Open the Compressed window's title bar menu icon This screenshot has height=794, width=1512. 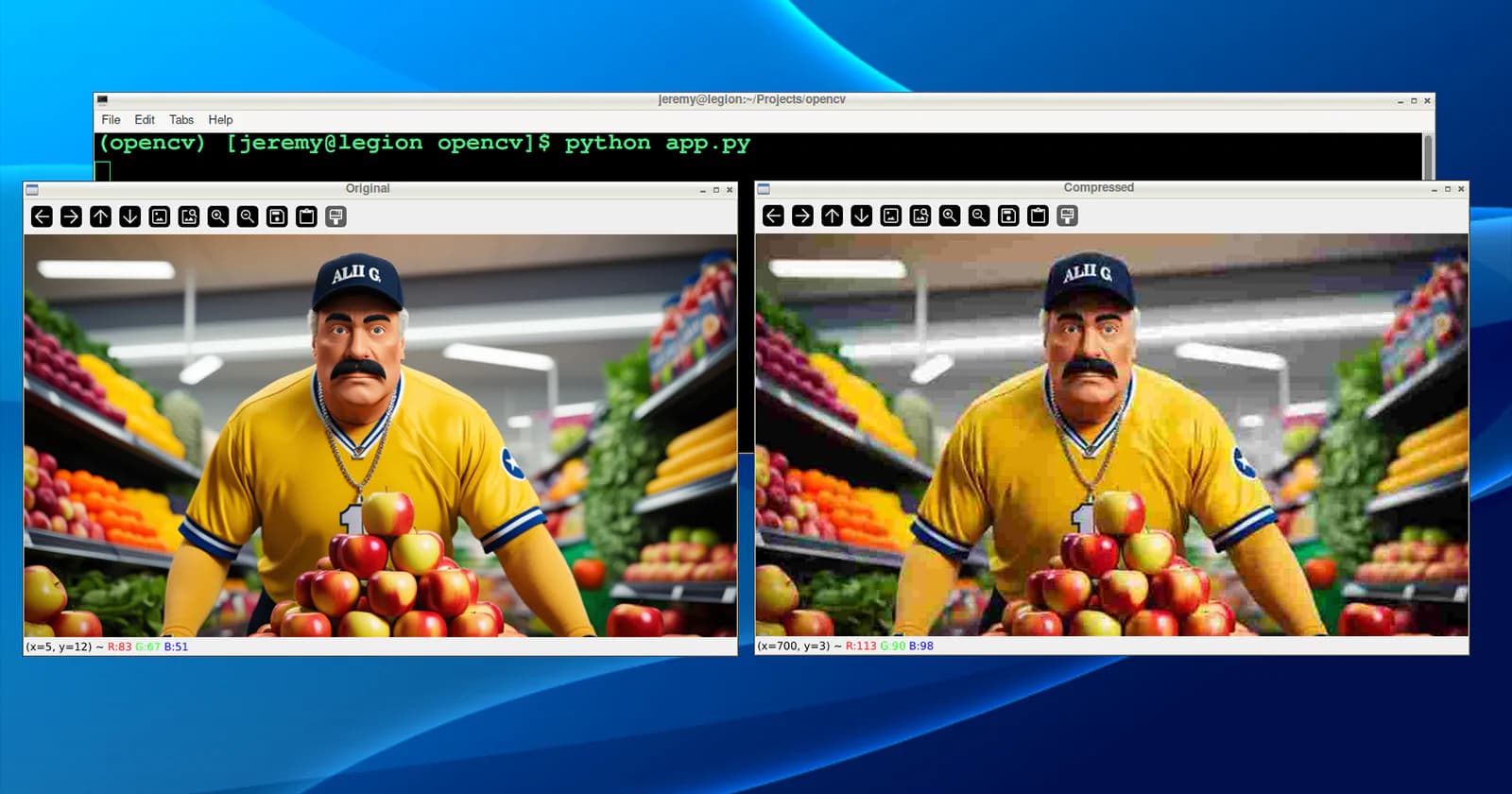coord(764,189)
